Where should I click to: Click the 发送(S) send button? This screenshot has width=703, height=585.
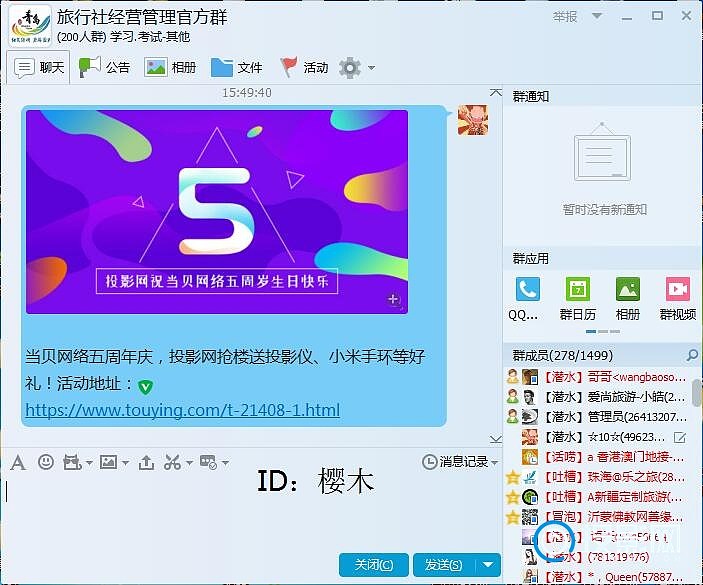(444, 565)
